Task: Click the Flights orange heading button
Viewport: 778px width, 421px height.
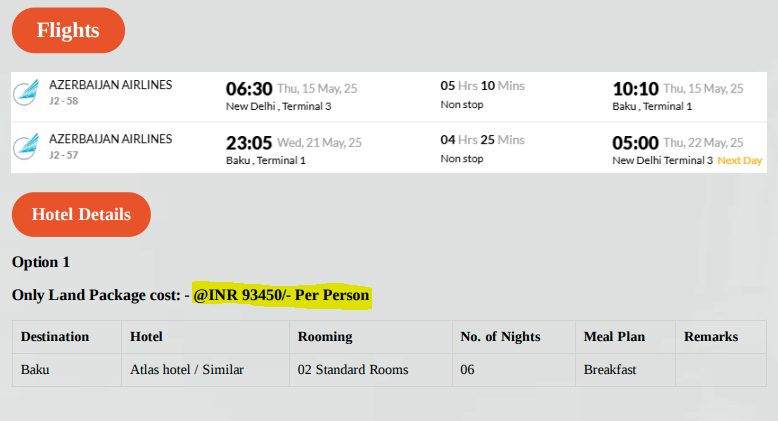Action: tap(68, 30)
